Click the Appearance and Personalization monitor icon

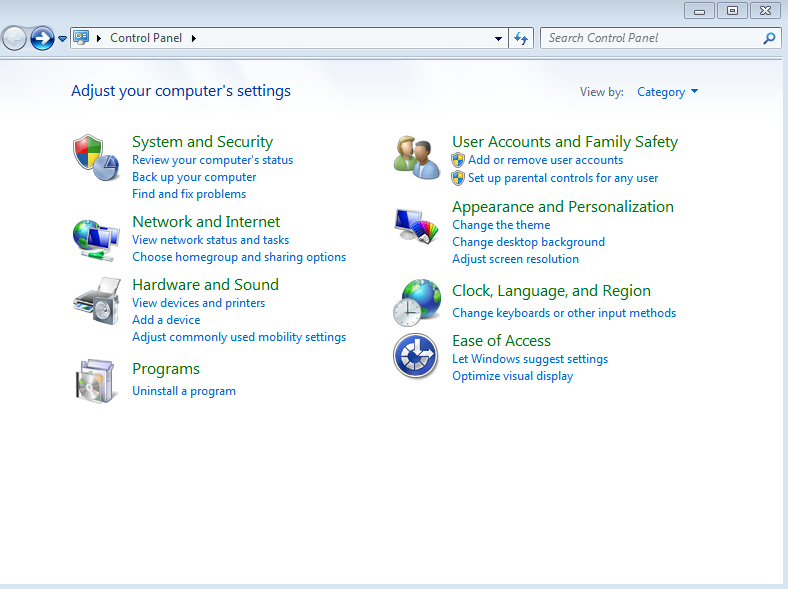point(417,226)
